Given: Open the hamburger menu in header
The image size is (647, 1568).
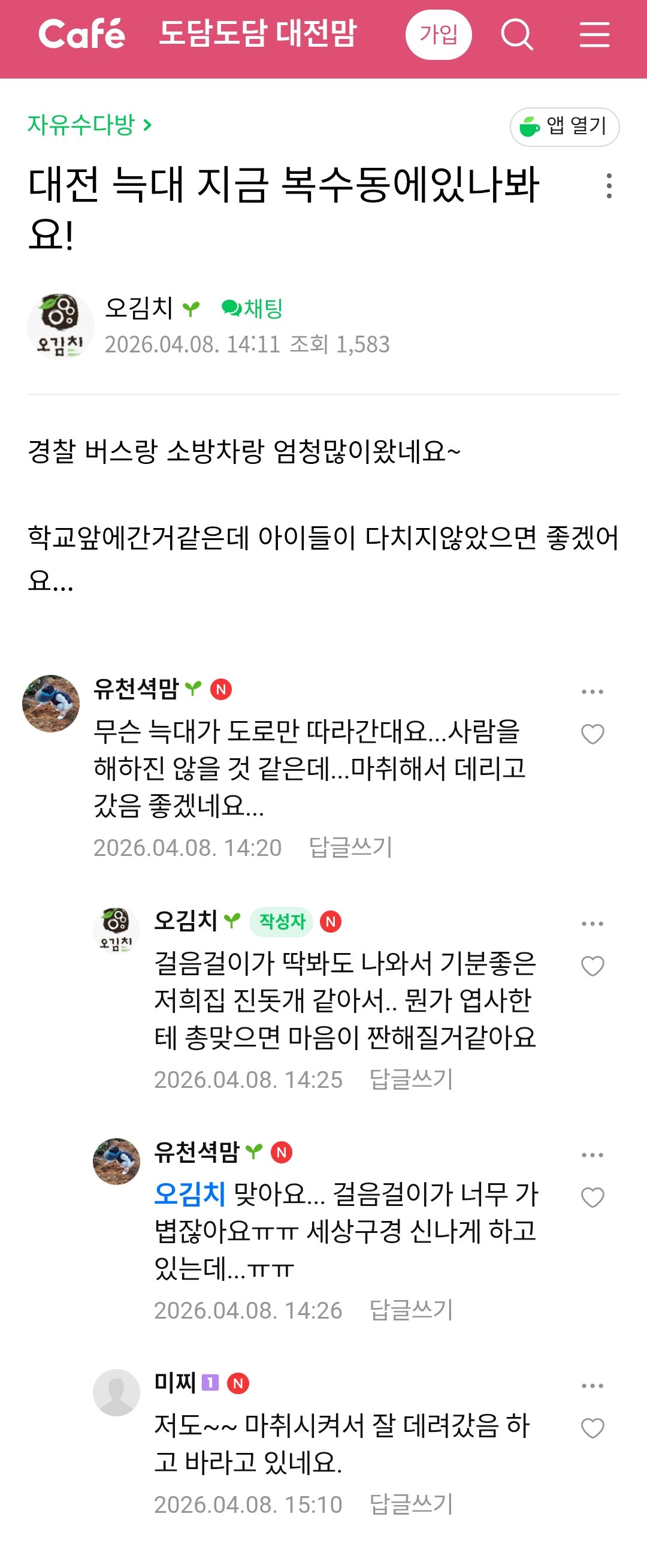Looking at the screenshot, I should 594,35.
